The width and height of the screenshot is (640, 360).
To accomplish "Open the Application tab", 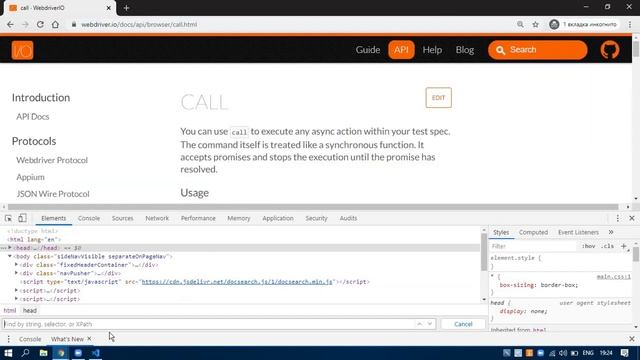I will coord(278,218).
